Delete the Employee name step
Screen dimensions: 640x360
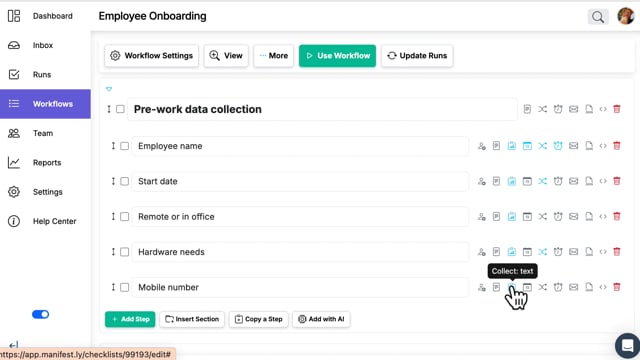(617, 146)
